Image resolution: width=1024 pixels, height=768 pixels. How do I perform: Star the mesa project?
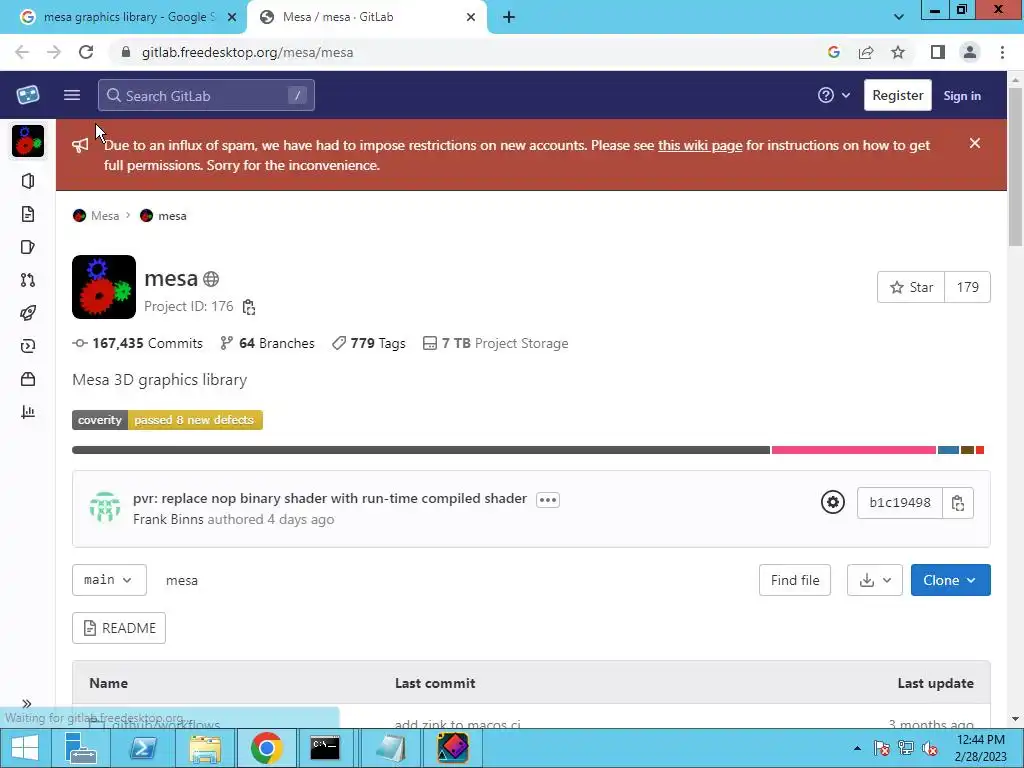(x=911, y=287)
